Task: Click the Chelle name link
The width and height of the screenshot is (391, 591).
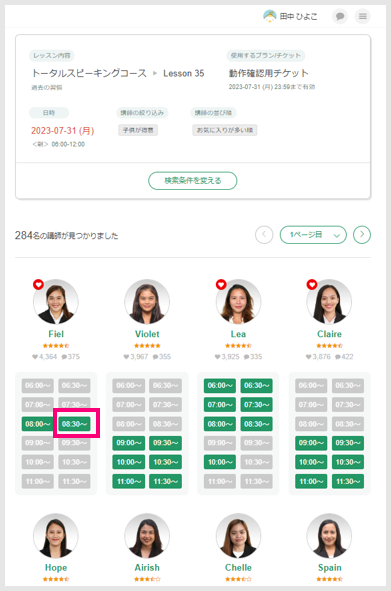Action: click(x=238, y=568)
